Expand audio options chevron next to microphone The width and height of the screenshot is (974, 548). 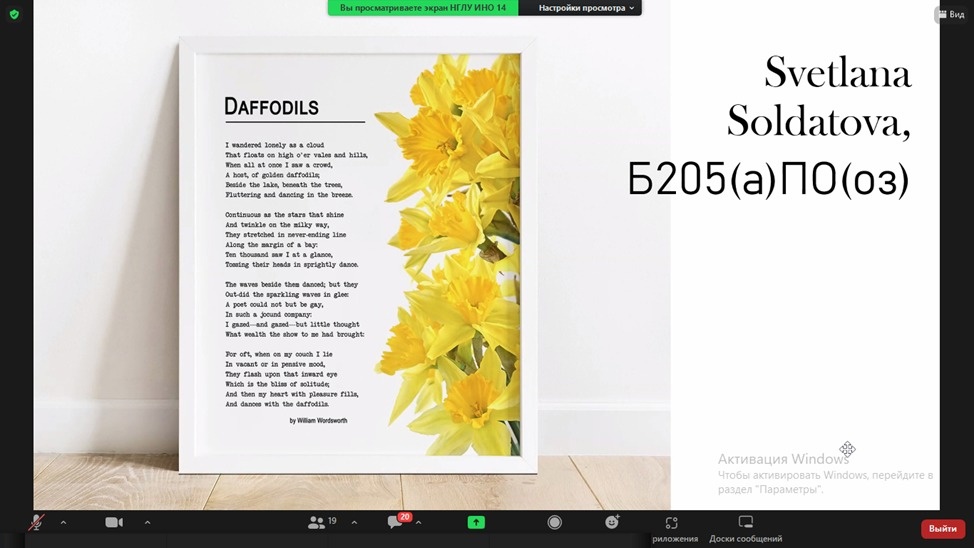point(63,523)
